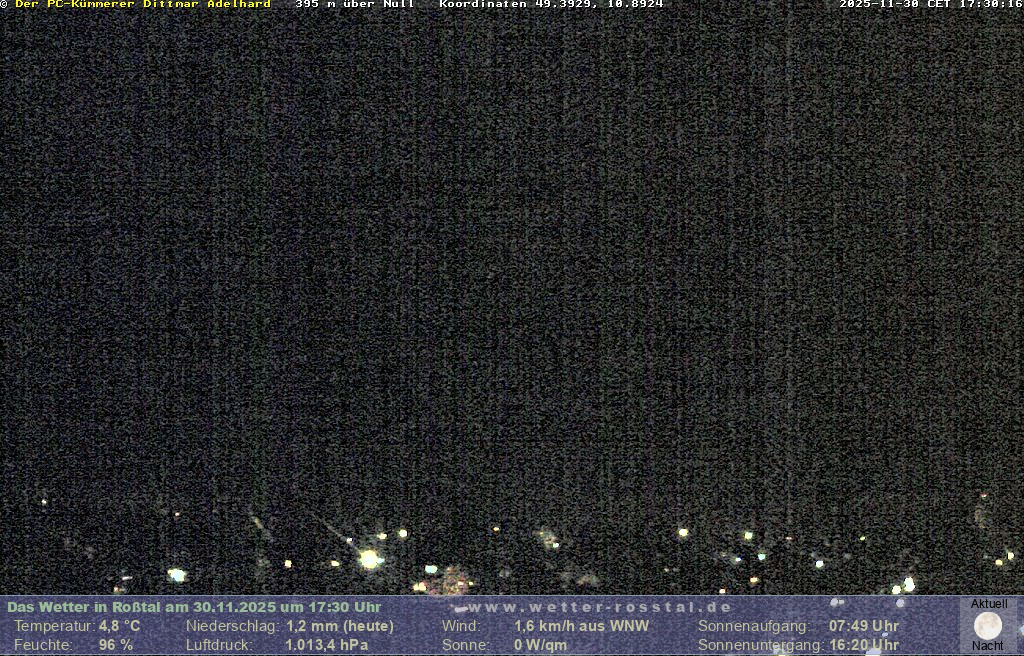Click the Luftdruck value 1.013,4 hPa
The height and width of the screenshot is (656, 1024).
(327, 645)
